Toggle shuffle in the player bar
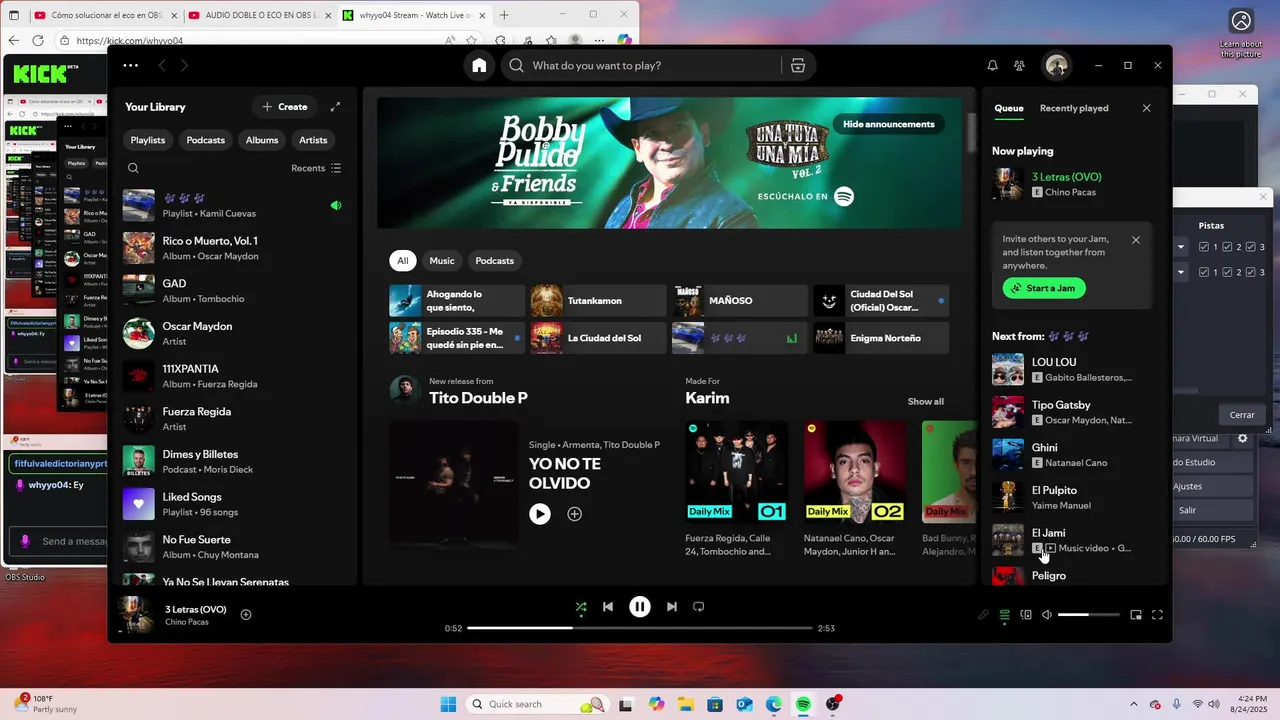The image size is (1280, 720). tap(581, 606)
